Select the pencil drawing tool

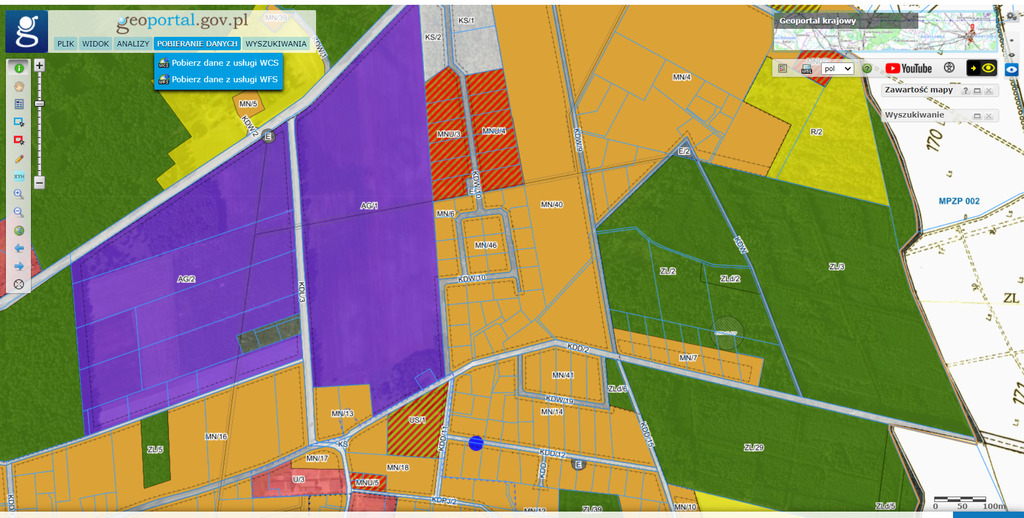(x=19, y=159)
